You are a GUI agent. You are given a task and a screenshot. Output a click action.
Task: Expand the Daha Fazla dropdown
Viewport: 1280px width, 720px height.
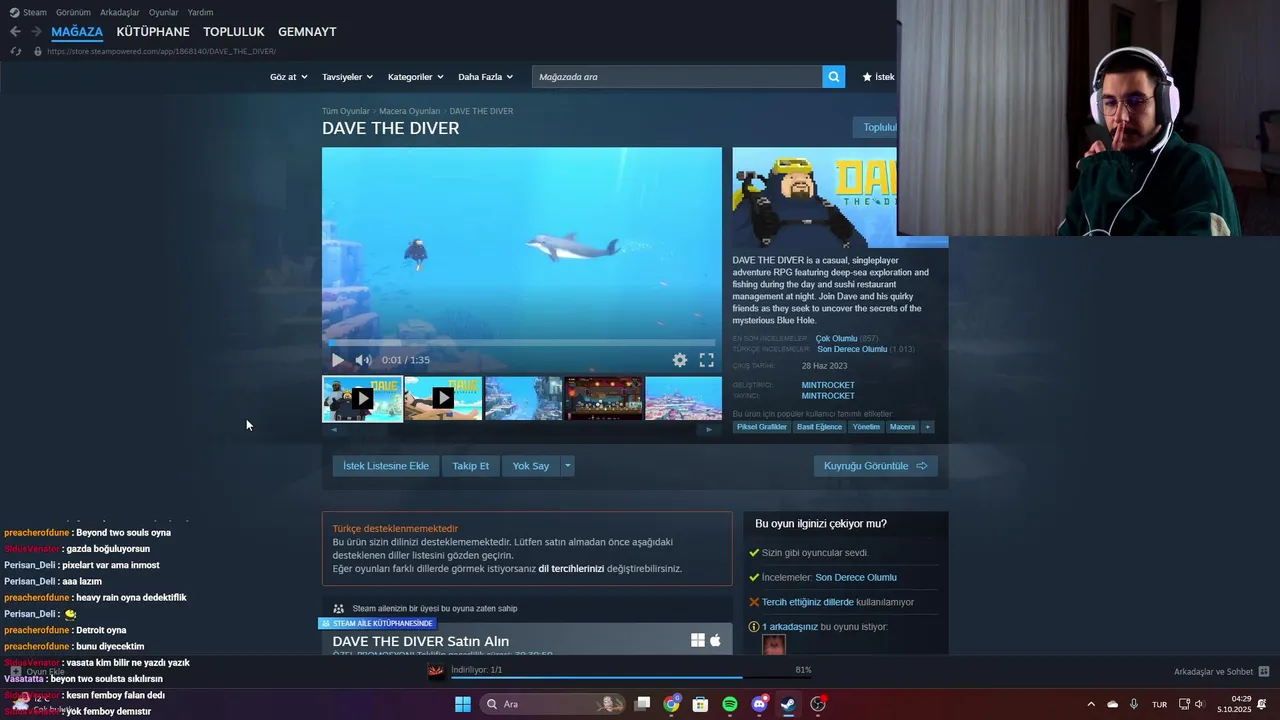485,77
